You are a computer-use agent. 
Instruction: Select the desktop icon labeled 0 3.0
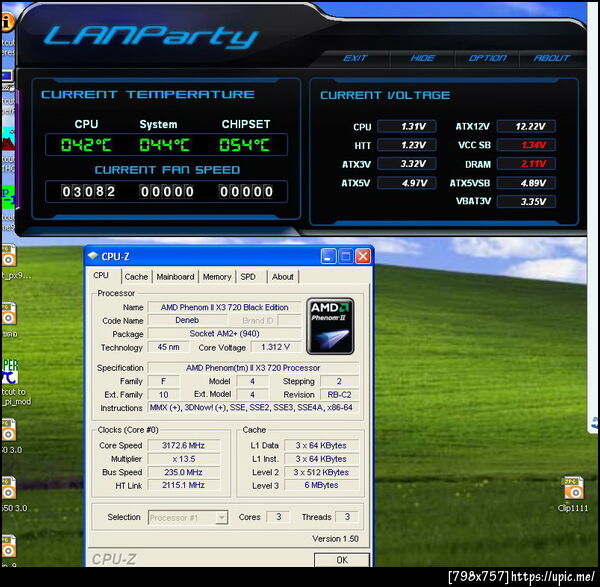pos(10,436)
